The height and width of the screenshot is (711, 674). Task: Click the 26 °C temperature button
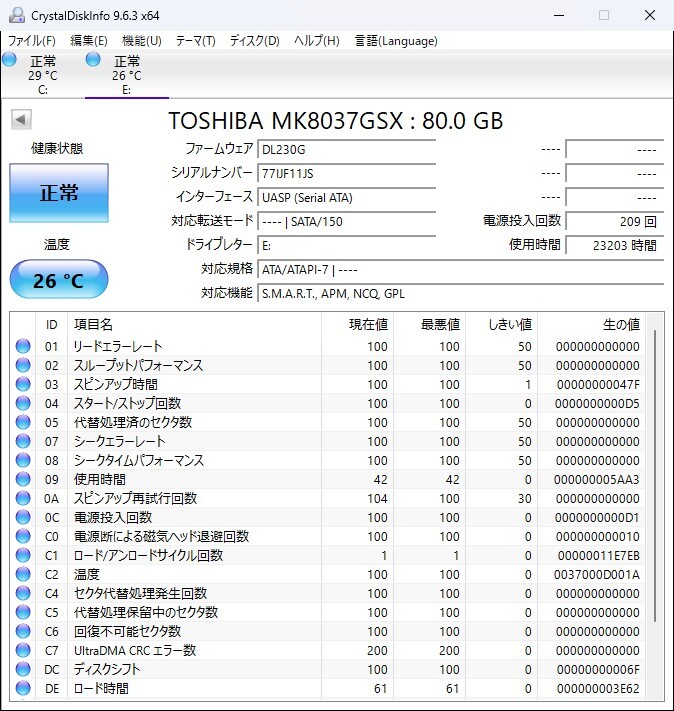pos(59,279)
